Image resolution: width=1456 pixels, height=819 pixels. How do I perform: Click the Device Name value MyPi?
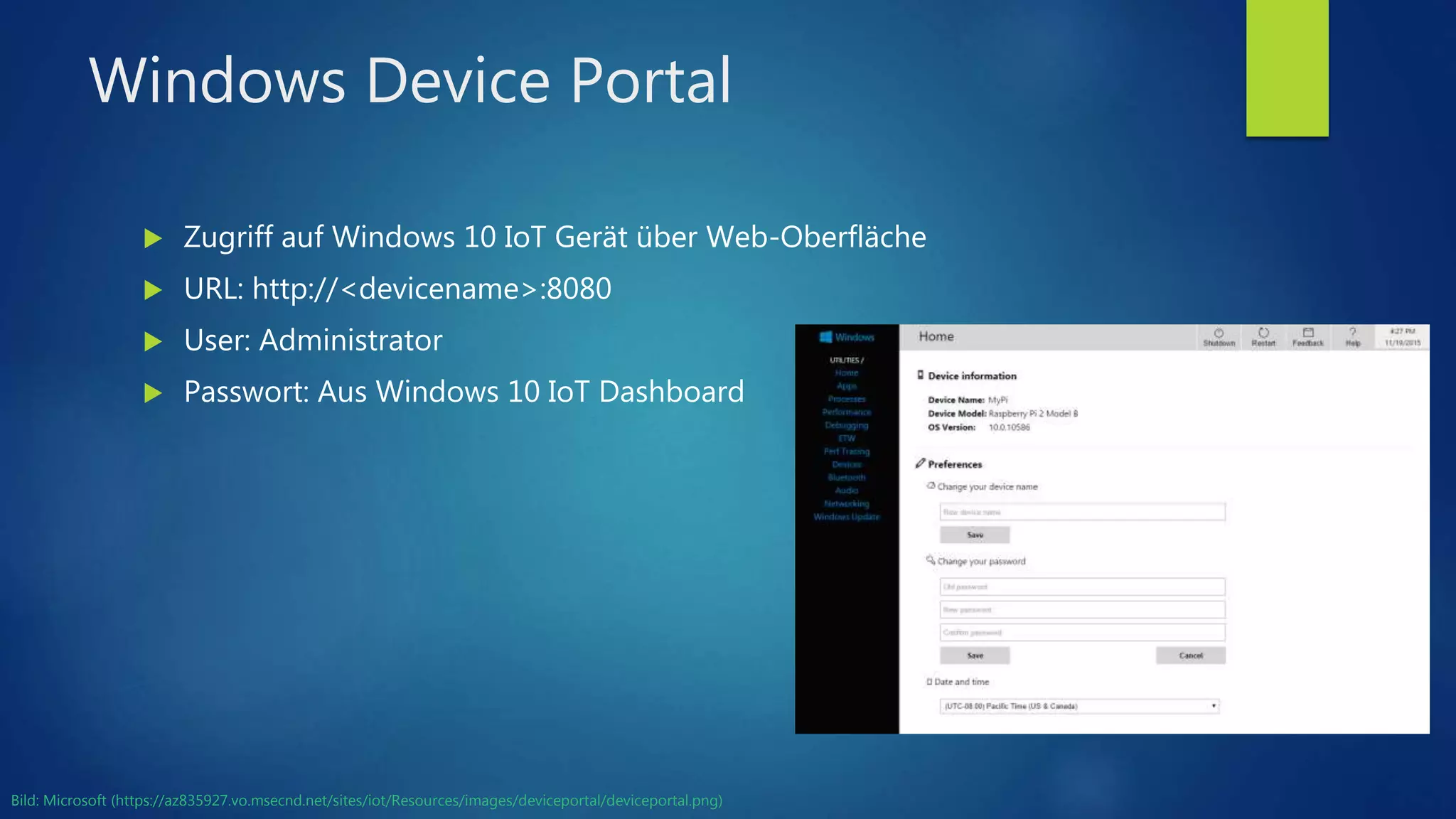click(x=997, y=400)
